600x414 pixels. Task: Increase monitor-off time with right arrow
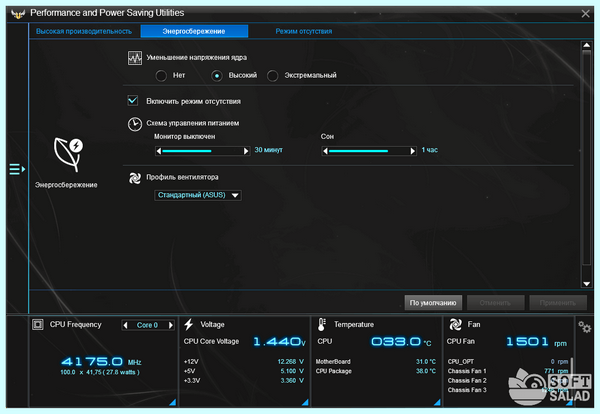(x=246, y=151)
